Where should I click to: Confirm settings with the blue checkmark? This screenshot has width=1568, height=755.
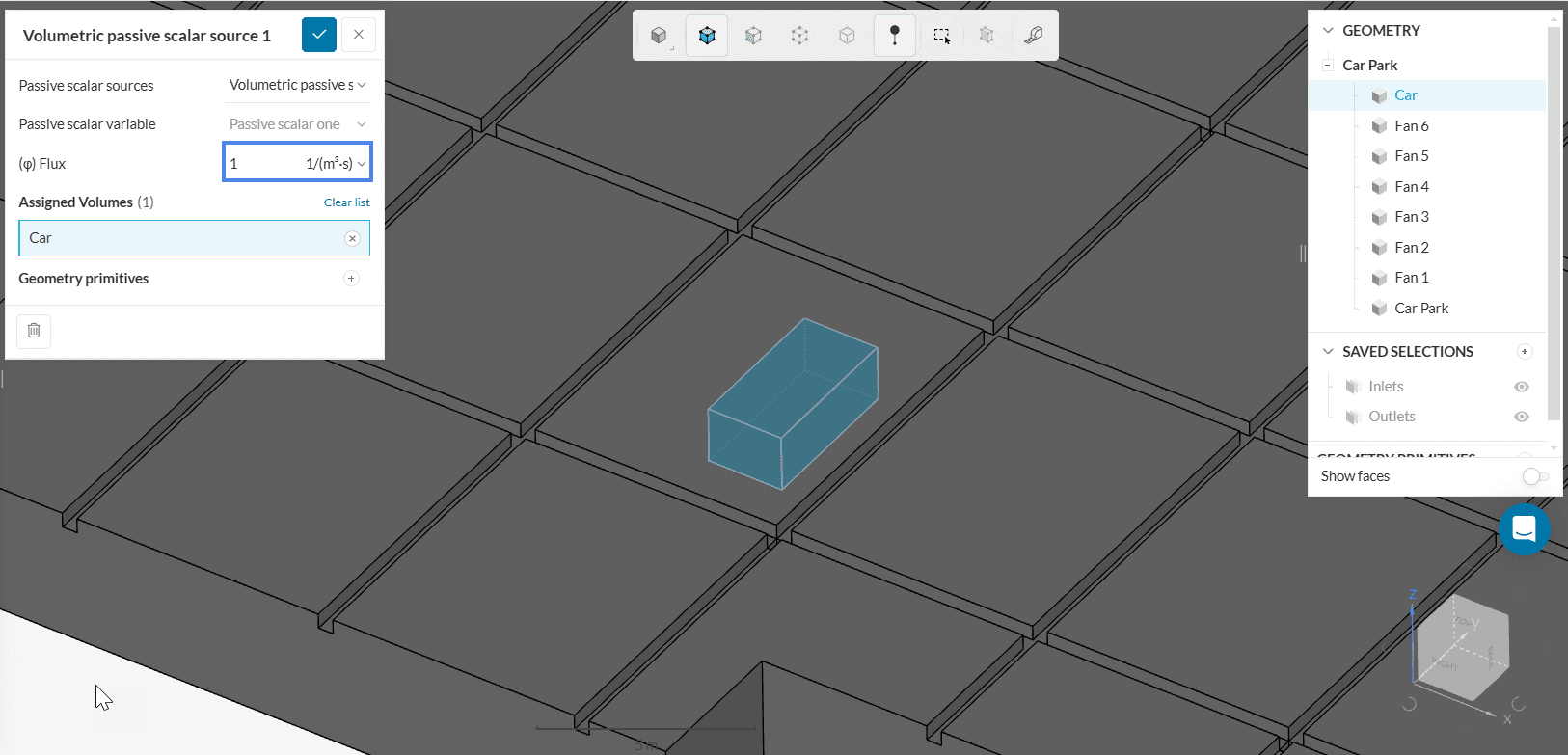tap(319, 35)
